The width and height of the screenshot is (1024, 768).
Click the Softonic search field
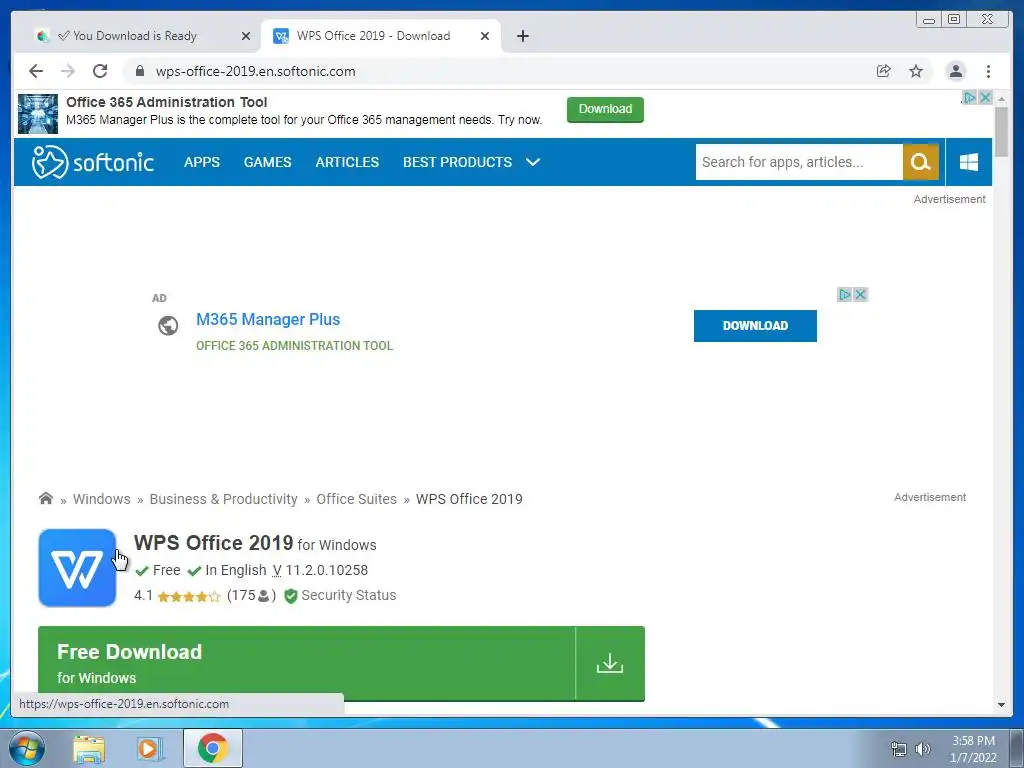[x=799, y=162]
